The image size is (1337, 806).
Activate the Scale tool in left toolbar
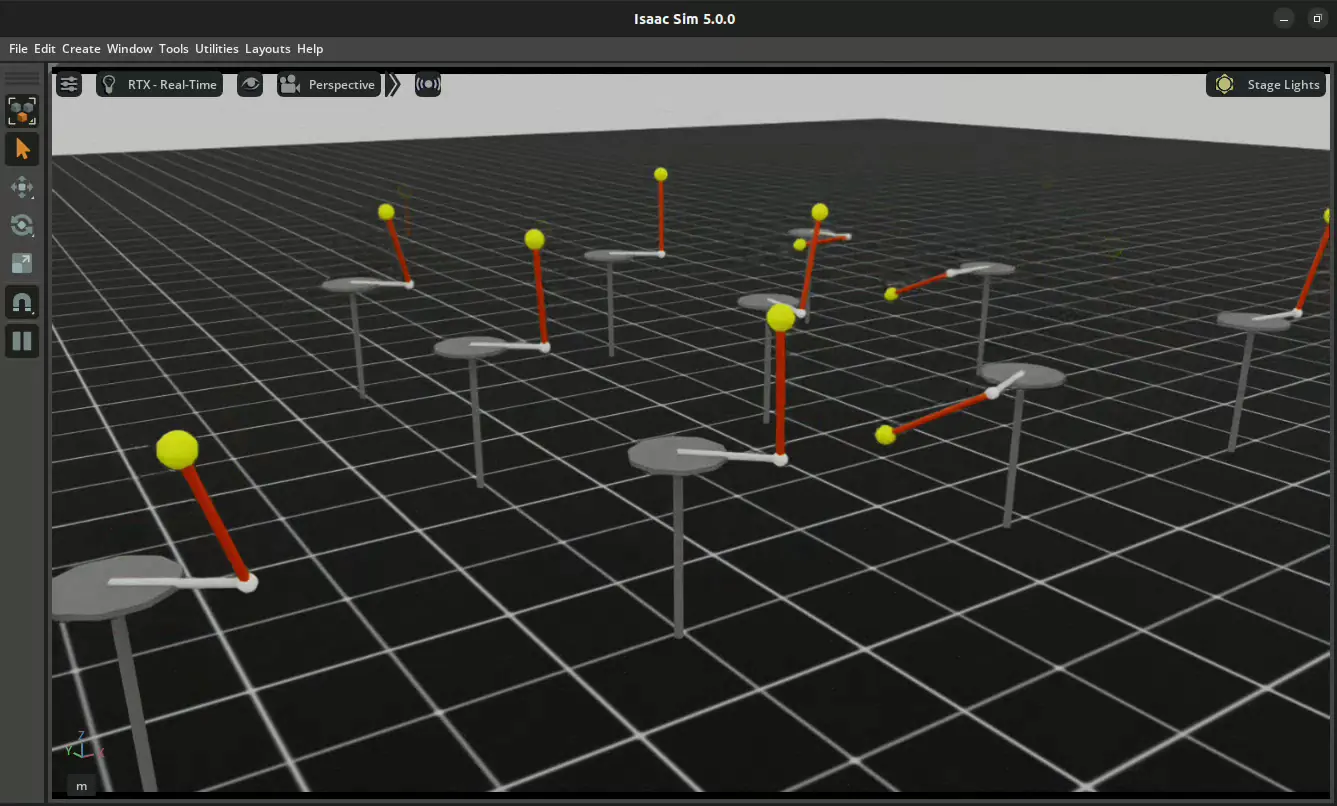click(22, 264)
